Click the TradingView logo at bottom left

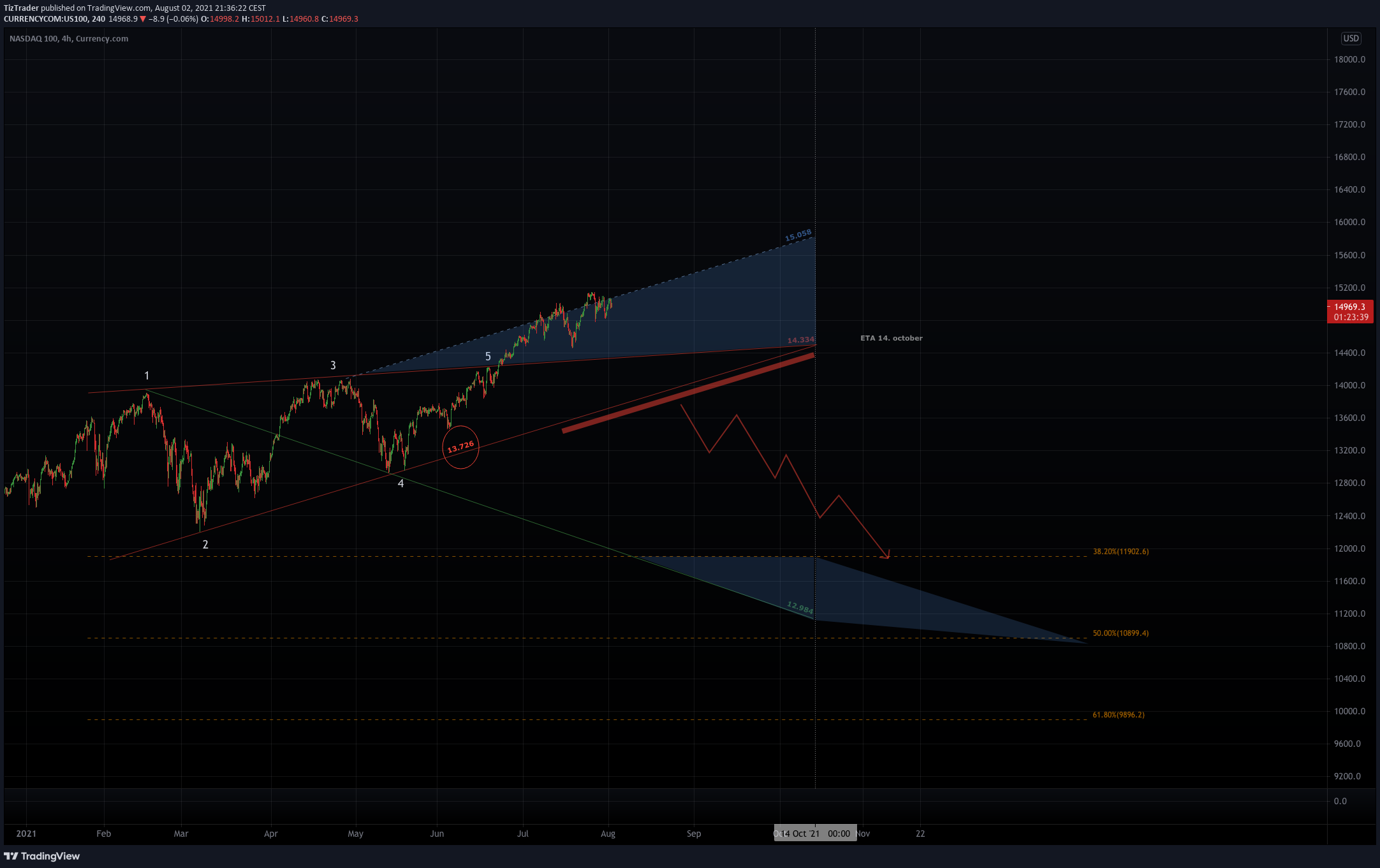[42, 856]
